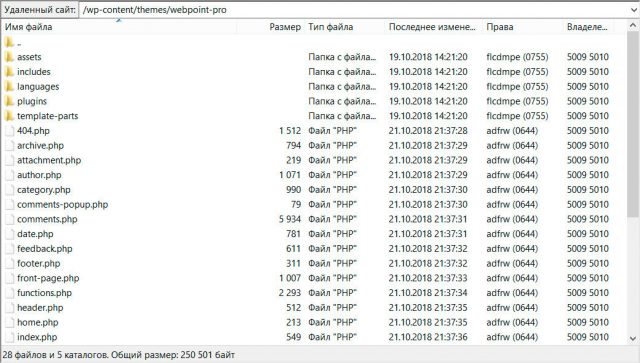Select the file name footer.php
Viewport: 640px width, 363px height.
pos(38,263)
